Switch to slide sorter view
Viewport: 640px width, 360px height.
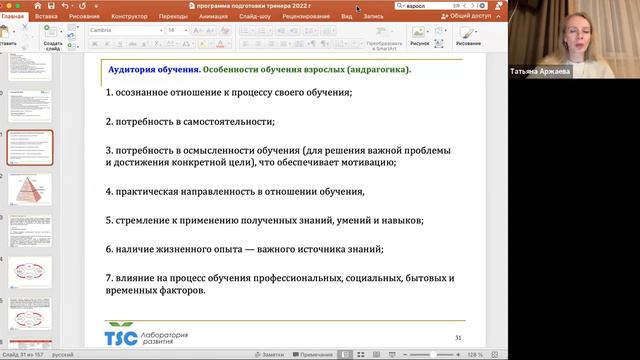[361, 355]
